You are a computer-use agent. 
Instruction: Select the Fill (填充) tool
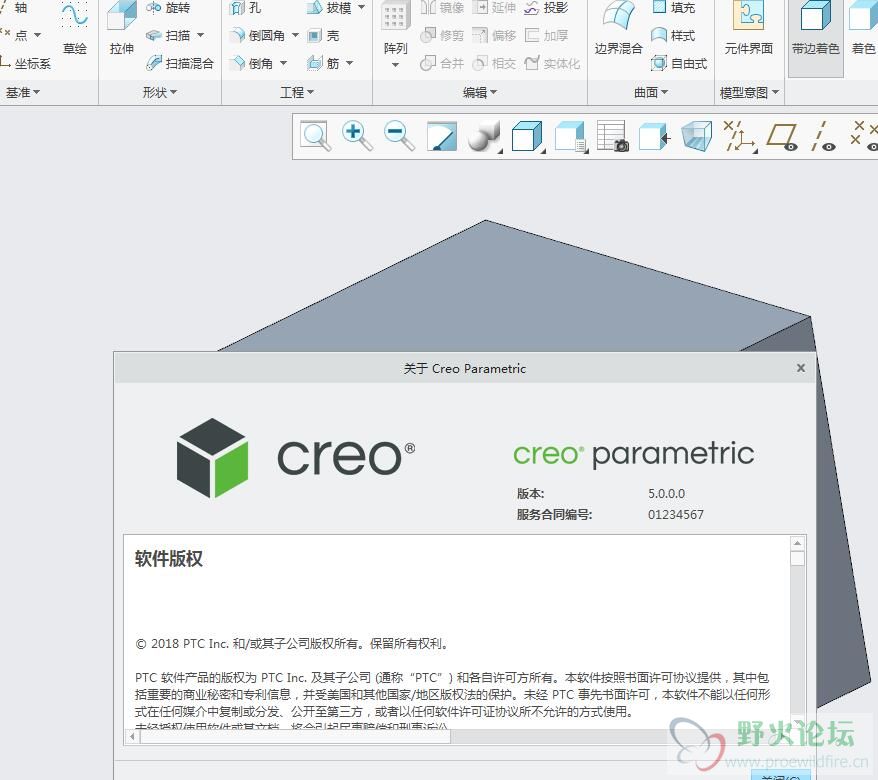tap(674, 8)
